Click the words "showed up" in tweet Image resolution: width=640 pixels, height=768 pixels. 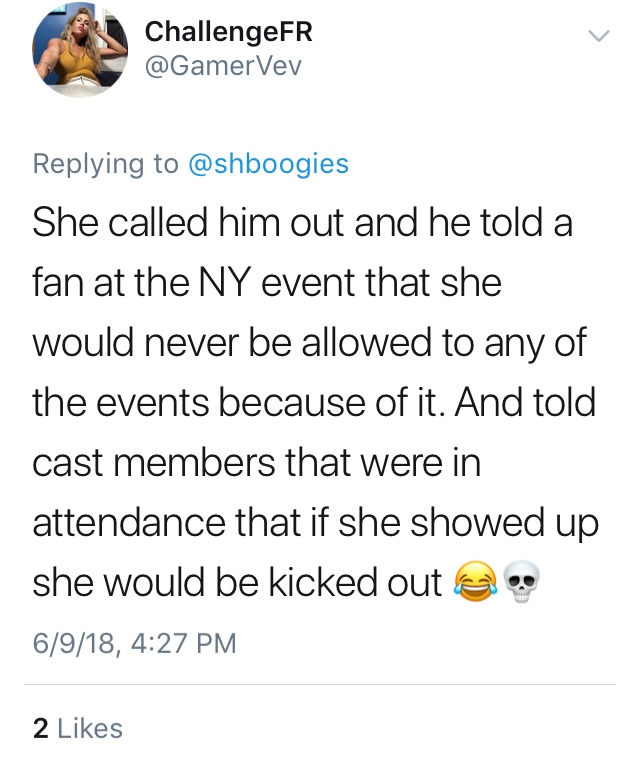coord(504,524)
